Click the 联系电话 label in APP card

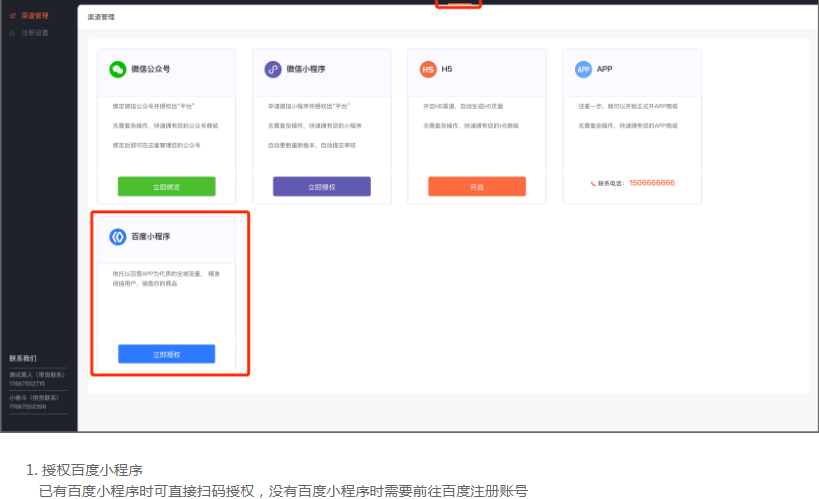pyautogui.click(x=611, y=183)
